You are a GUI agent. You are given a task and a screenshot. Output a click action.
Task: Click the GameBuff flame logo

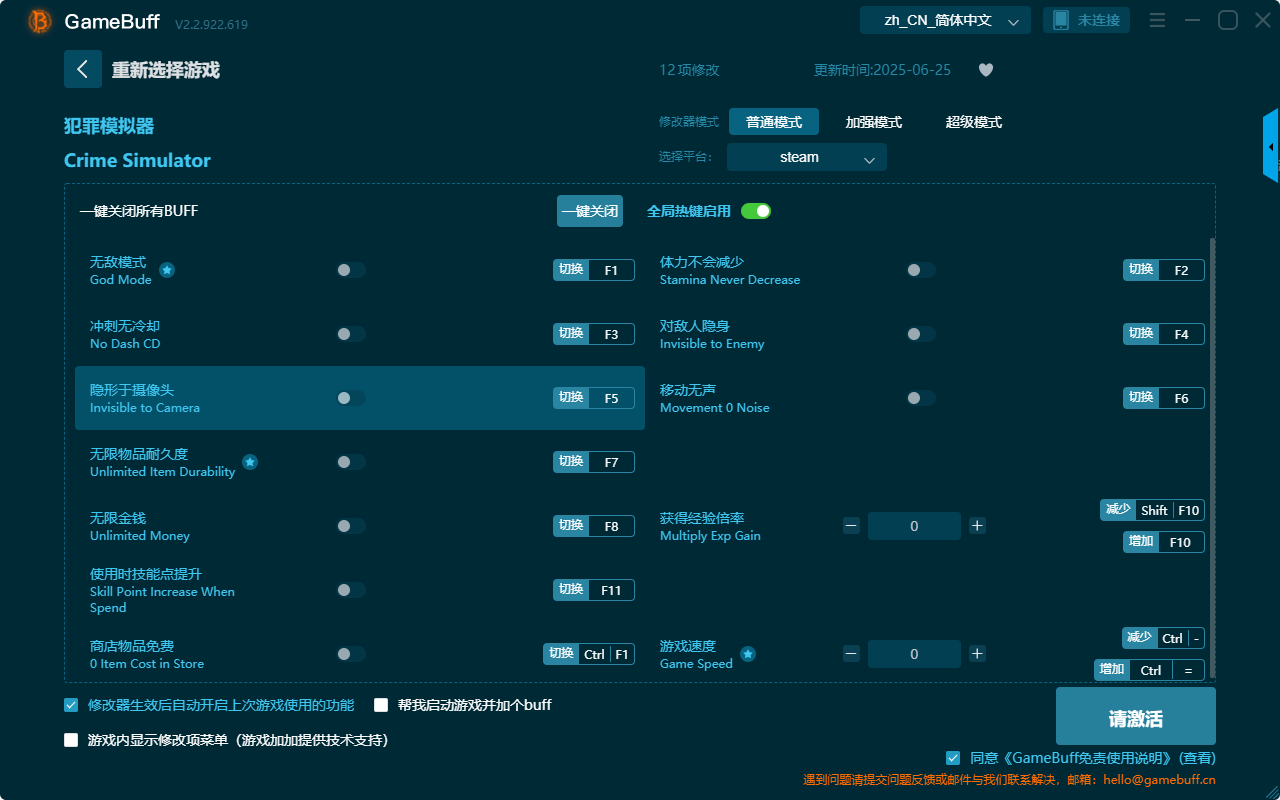pyautogui.click(x=38, y=20)
